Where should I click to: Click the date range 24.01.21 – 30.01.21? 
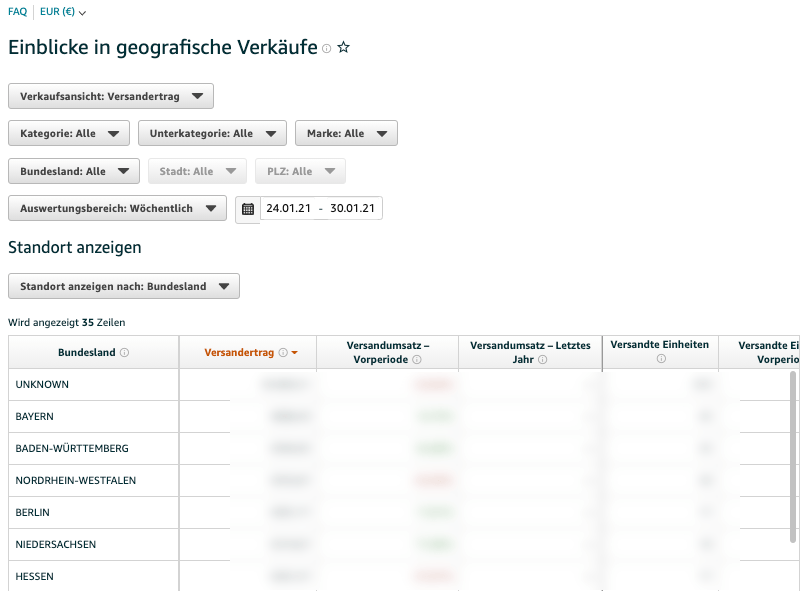pos(320,209)
